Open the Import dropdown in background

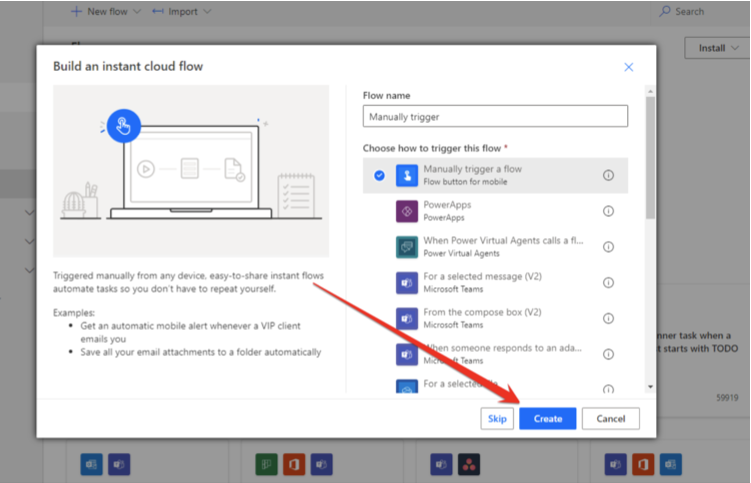[x=182, y=12]
